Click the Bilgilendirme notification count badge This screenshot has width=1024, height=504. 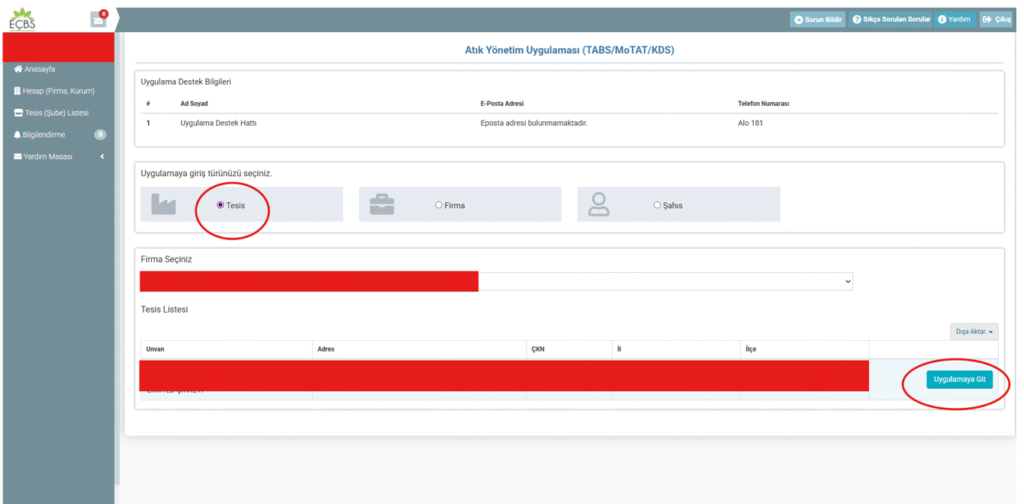[100, 134]
